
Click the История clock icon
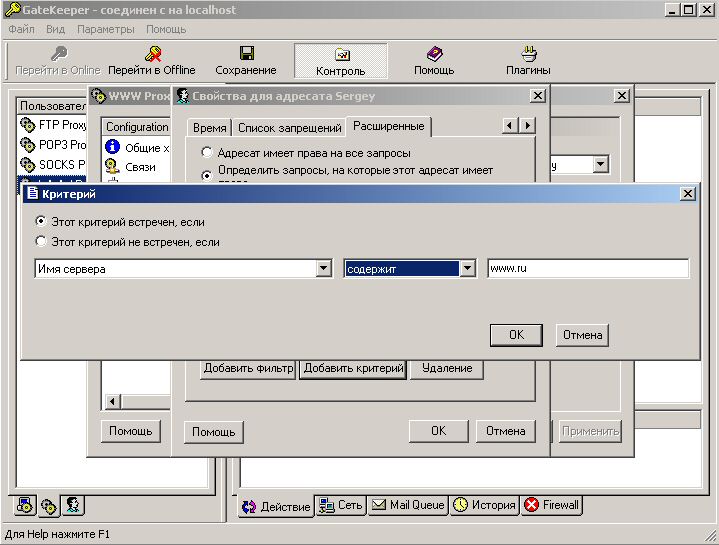point(460,505)
